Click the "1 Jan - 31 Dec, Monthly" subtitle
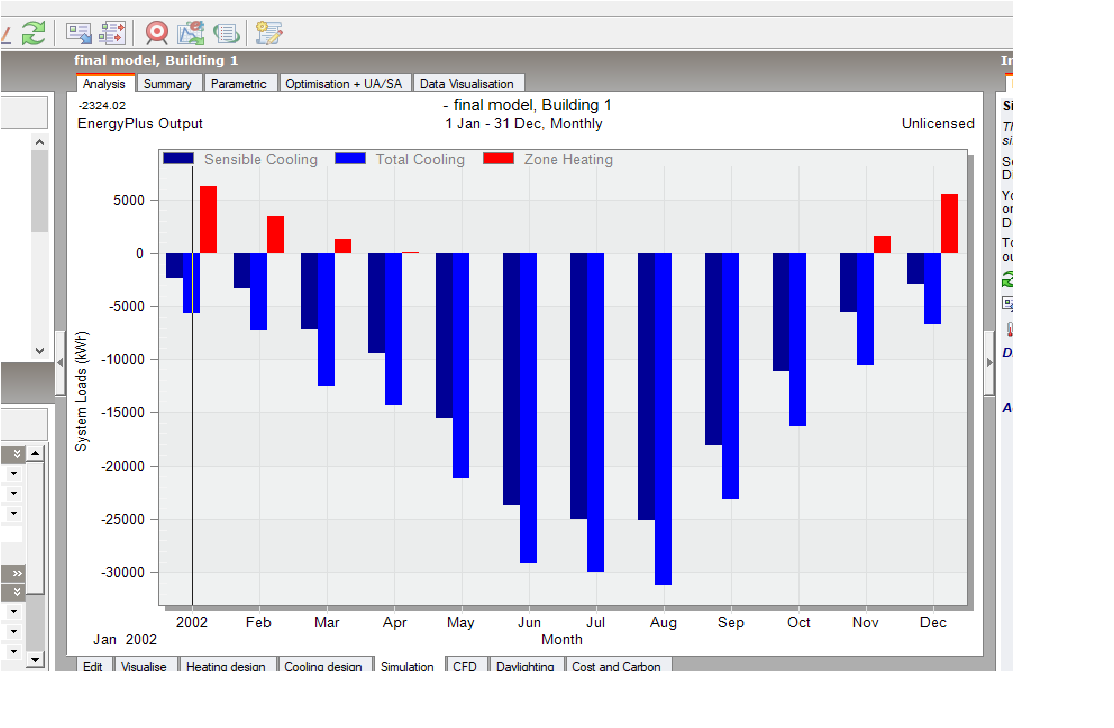This screenshot has width=1114, height=728. [x=524, y=124]
